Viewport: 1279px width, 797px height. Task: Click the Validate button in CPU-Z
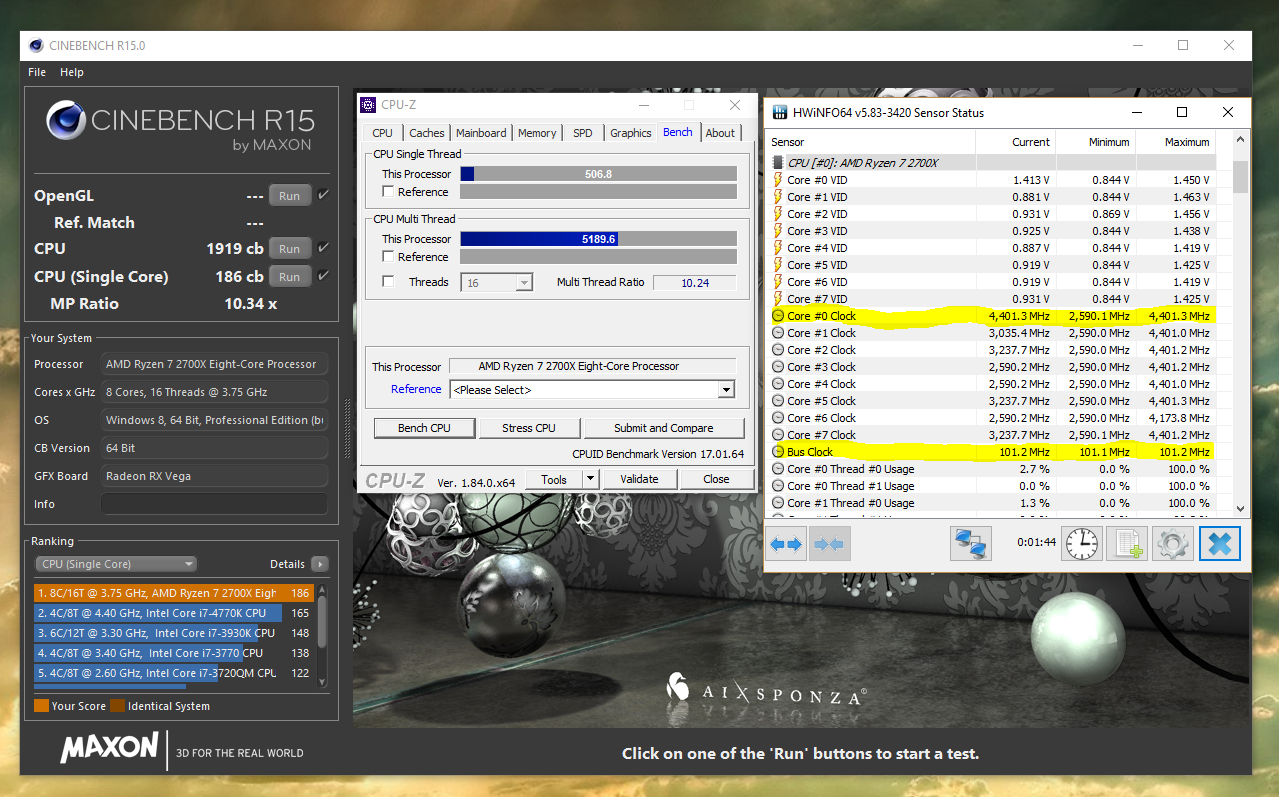[x=639, y=479]
